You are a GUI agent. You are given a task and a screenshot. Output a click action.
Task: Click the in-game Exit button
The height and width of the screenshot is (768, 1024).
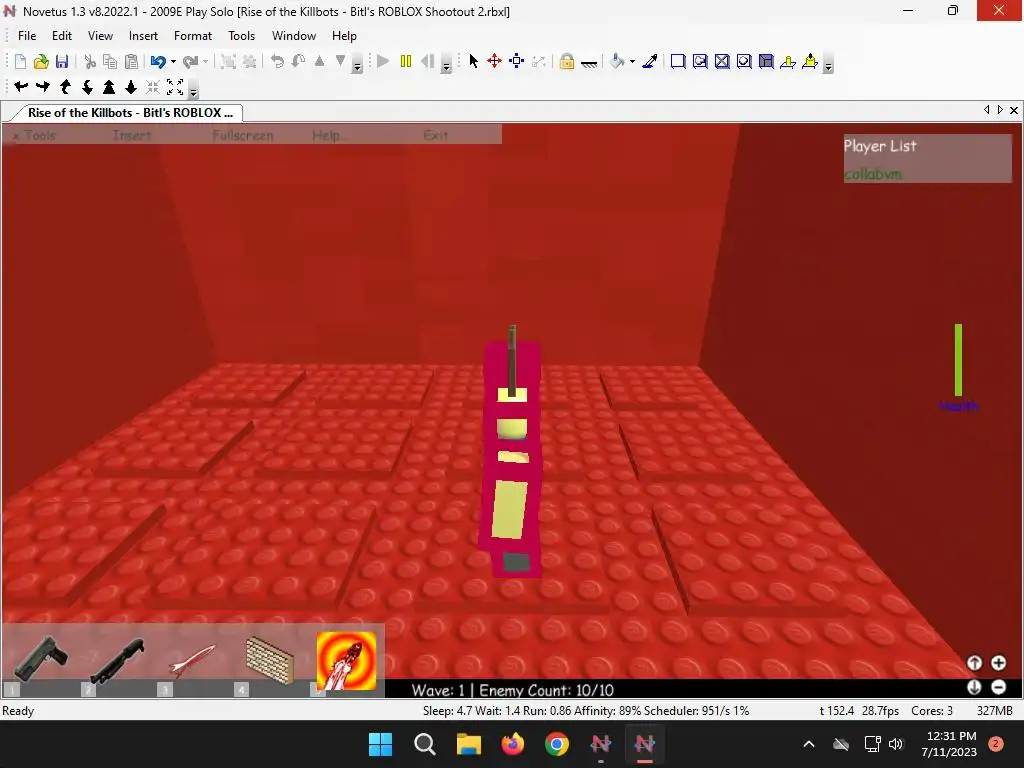(x=436, y=135)
